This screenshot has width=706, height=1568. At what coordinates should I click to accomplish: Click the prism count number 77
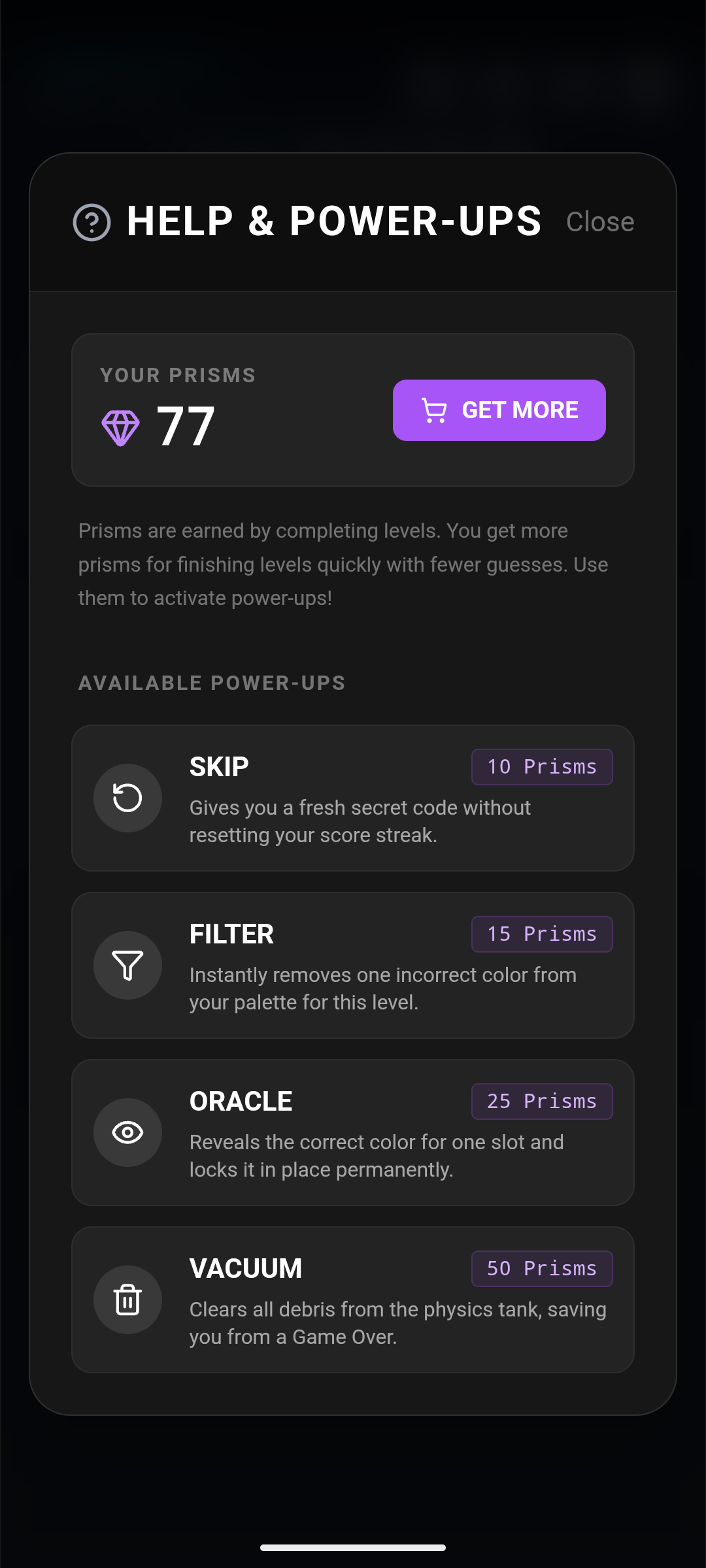pyautogui.click(x=186, y=427)
